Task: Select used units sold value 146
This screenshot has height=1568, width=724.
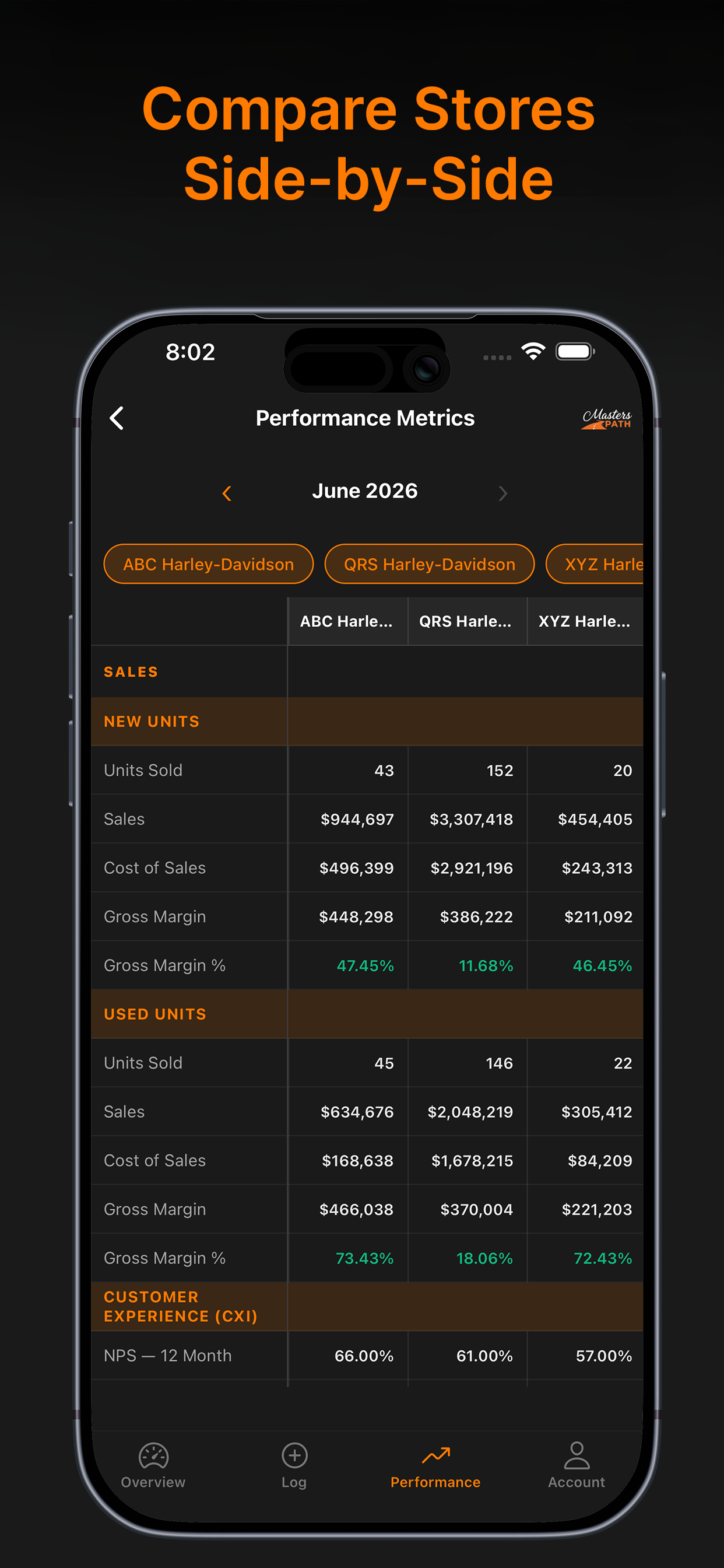Action: [500, 1063]
